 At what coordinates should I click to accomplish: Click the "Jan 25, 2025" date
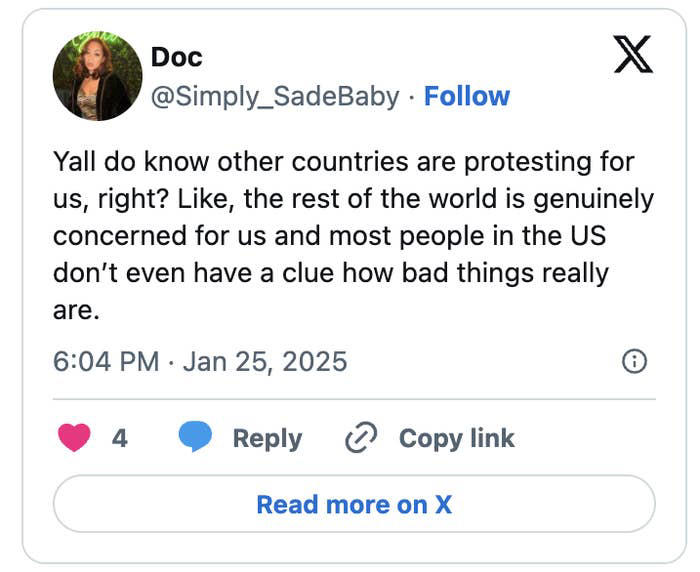(x=265, y=361)
